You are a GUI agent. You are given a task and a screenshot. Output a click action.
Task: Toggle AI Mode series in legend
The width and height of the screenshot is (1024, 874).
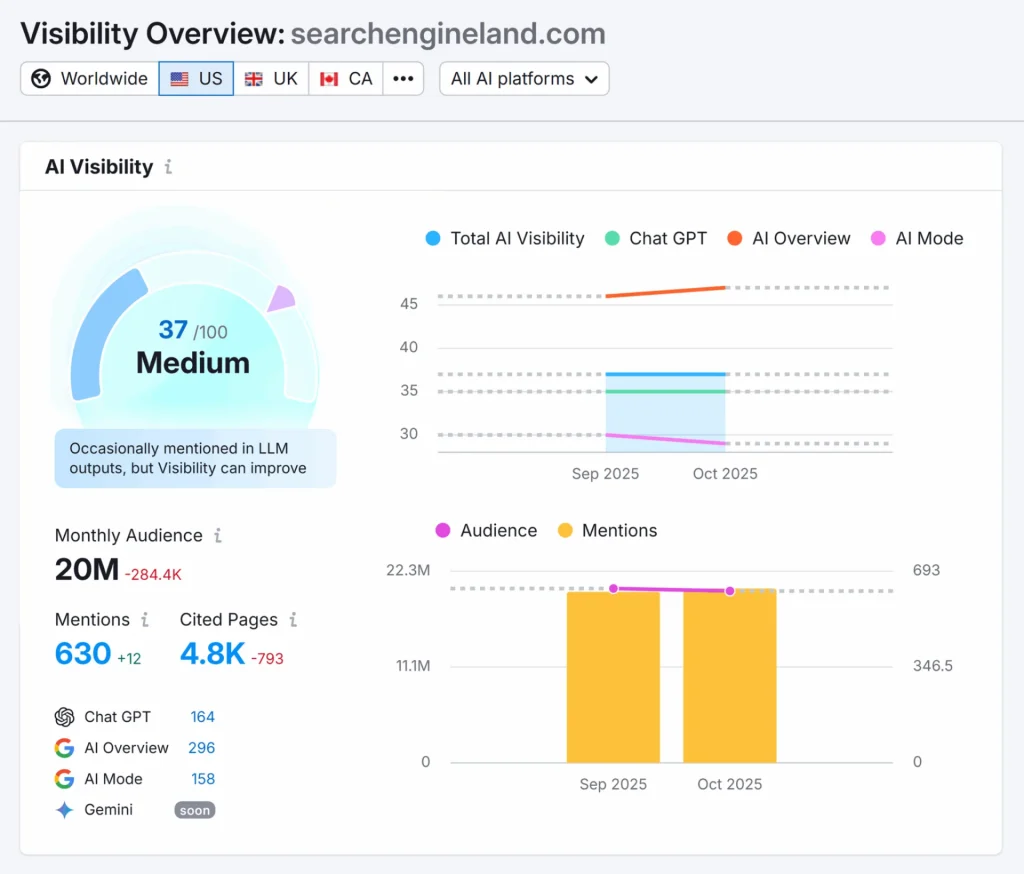coord(917,238)
